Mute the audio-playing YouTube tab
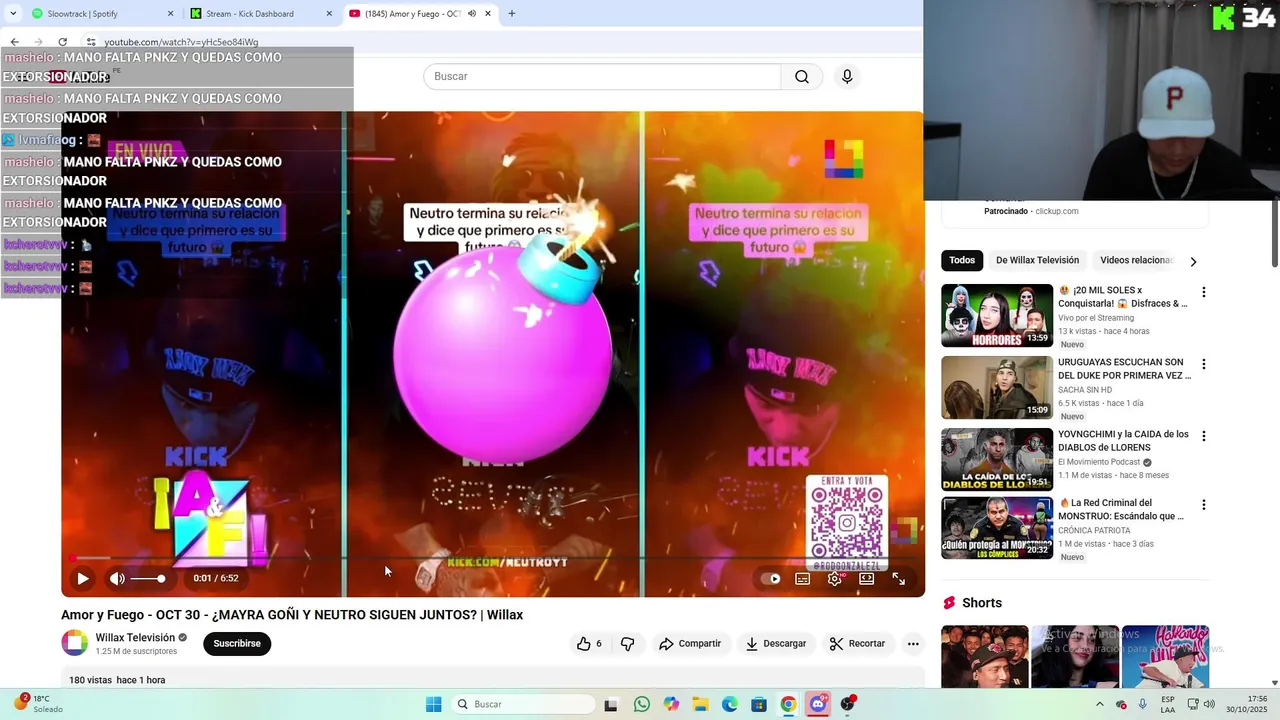The height and width of the screenshot is (720, 1280). coord(472,14)
